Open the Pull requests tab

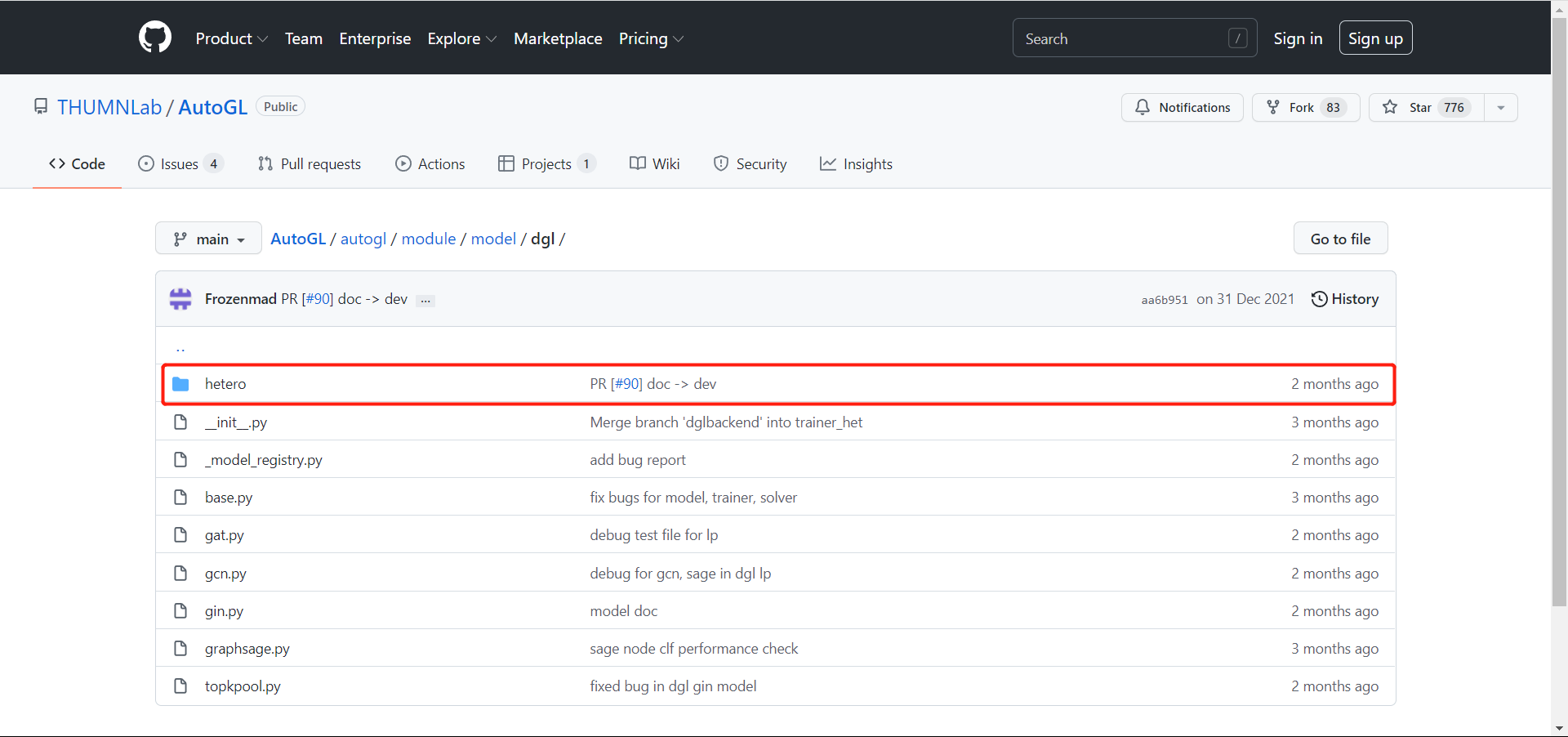pos(310,163)
